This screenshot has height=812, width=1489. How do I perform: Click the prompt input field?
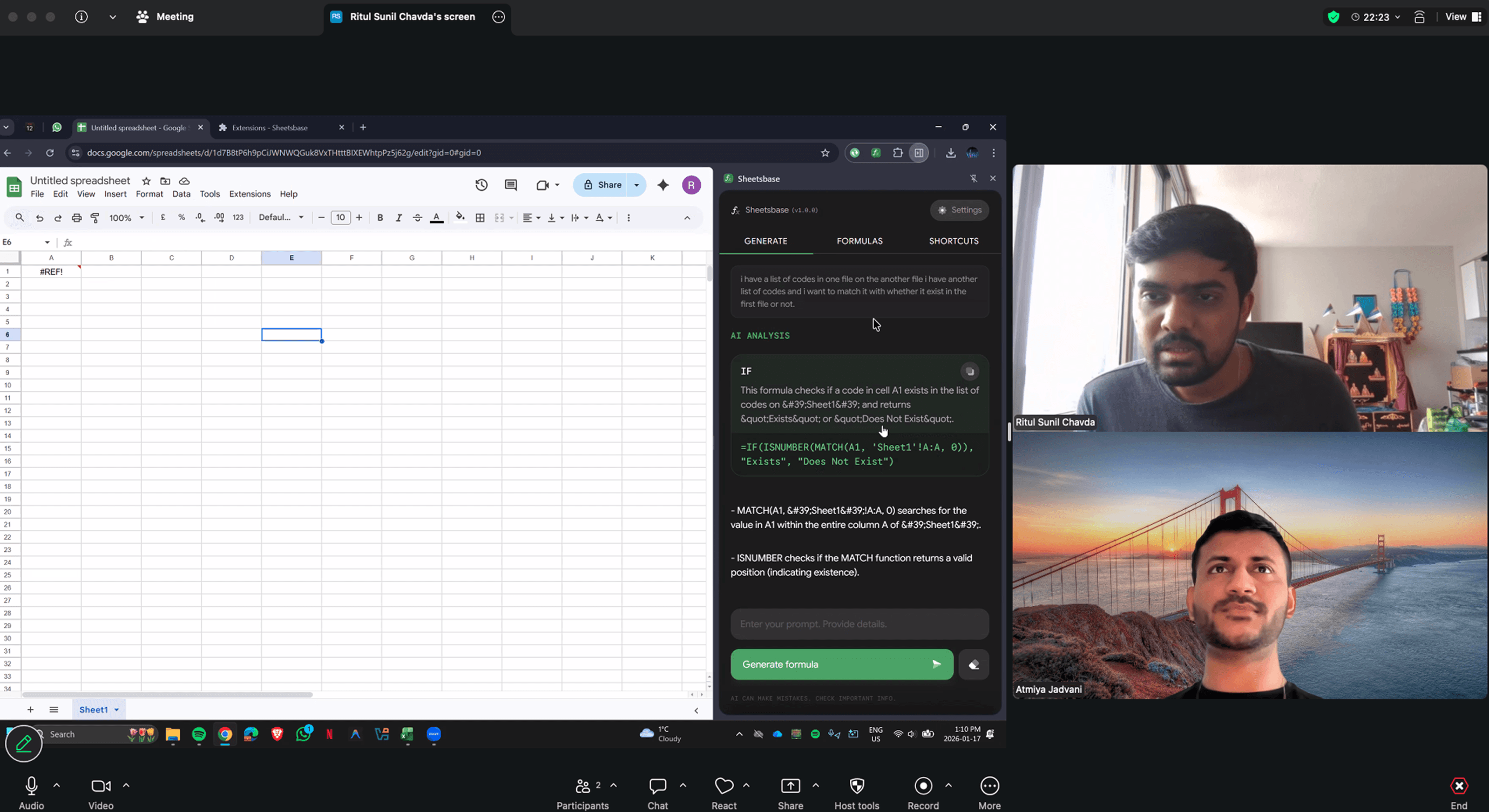(859, 624)
